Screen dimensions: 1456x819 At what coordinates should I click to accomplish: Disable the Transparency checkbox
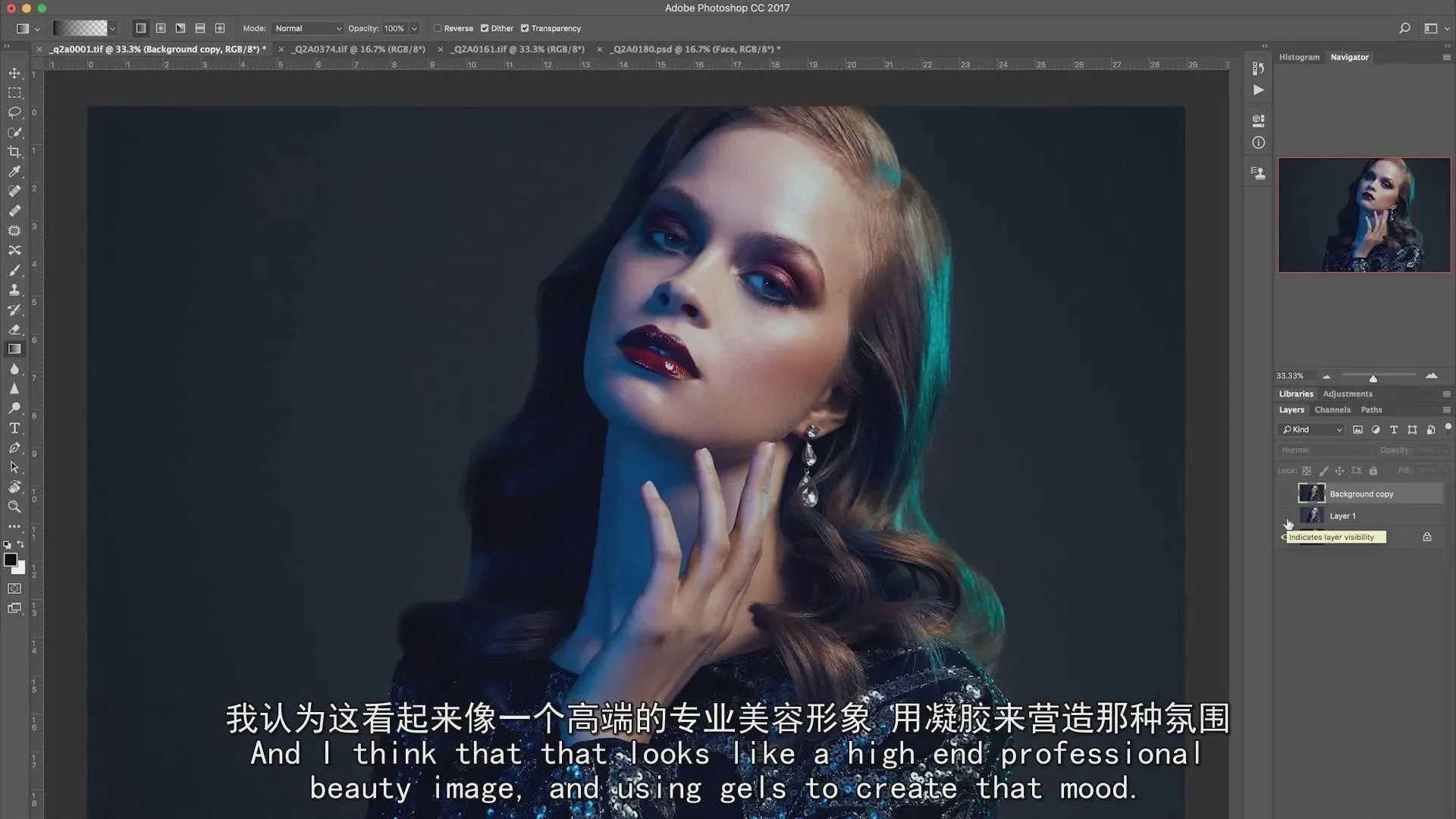click(525, 28)
